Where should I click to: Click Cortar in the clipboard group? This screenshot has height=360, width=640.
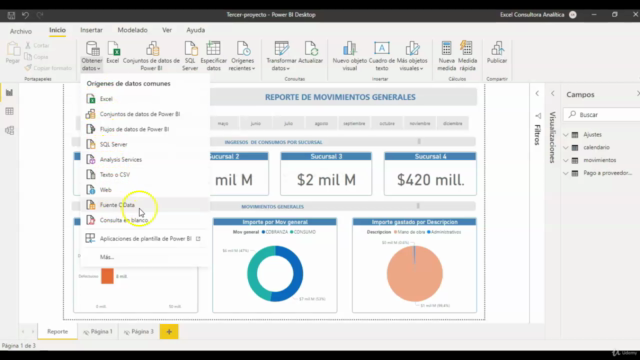click(37, 45)
